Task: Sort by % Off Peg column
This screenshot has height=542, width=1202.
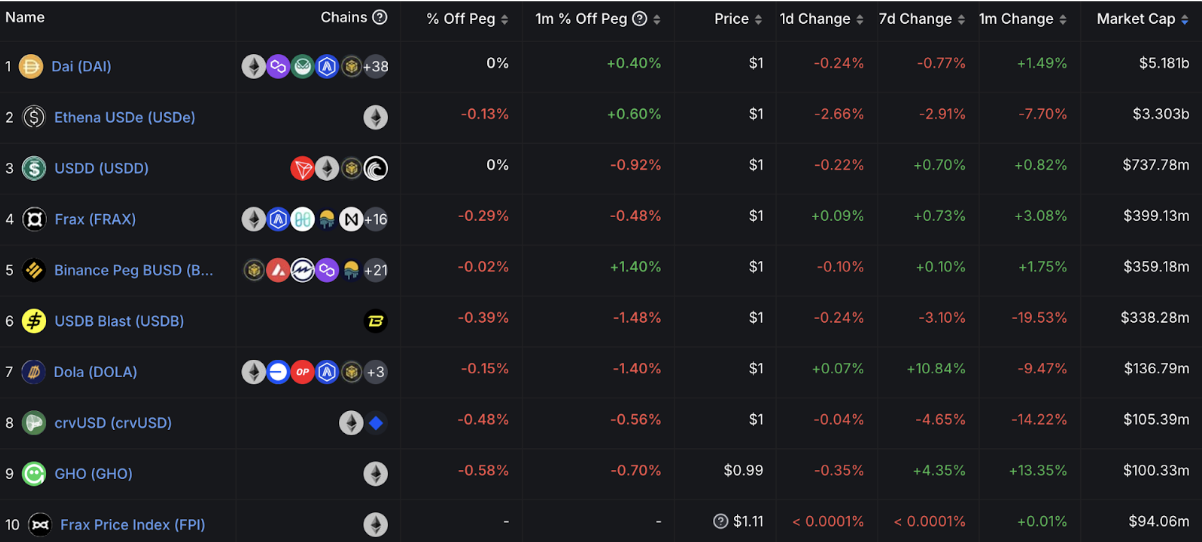Action: [468, 19]
